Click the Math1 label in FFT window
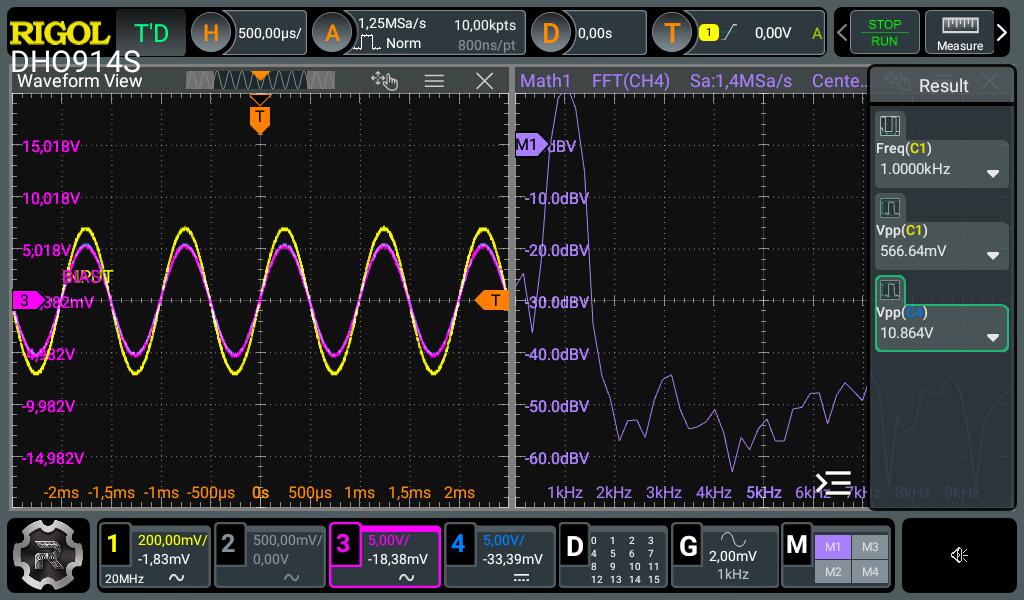The width and height of the screenshot is (1024, 600). 545,81
